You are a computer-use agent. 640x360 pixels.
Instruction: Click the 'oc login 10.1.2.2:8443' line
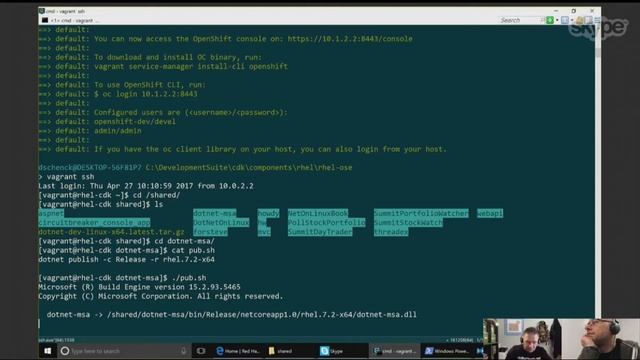(x=146, y=94)
